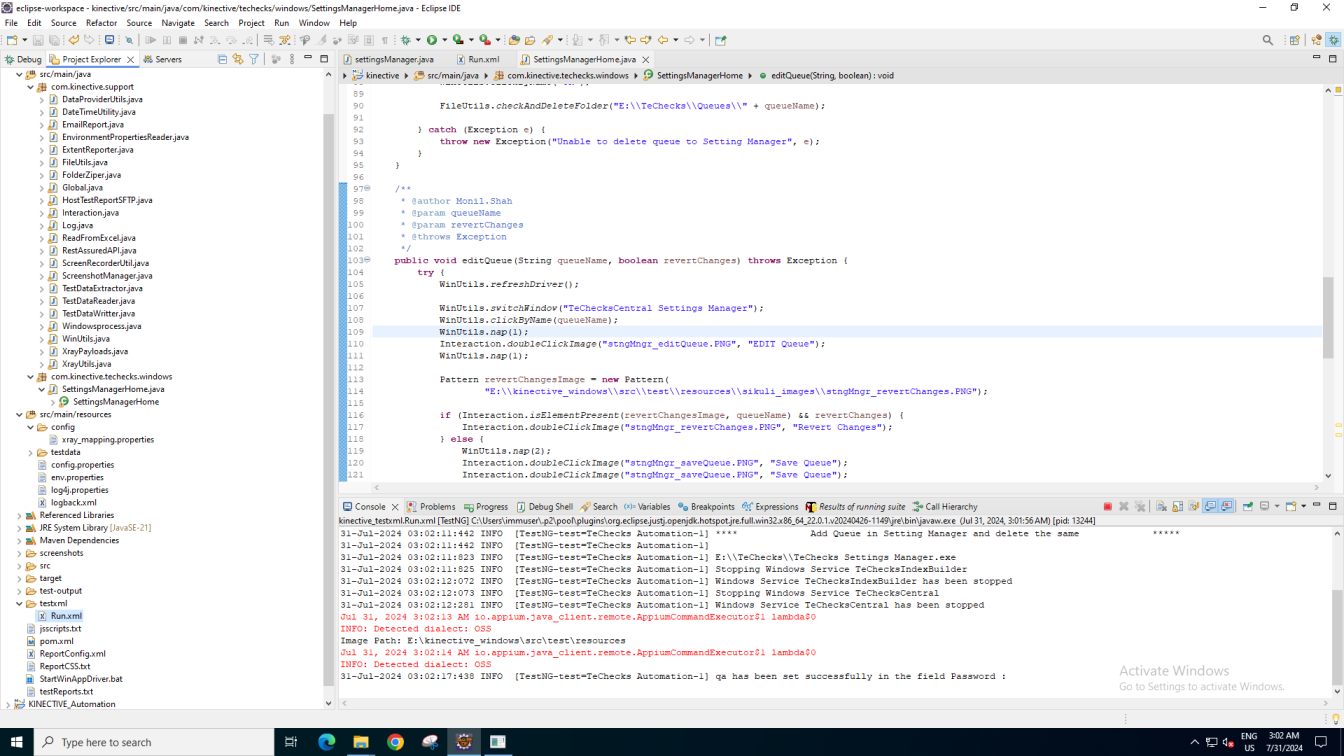The width and height of the screenshot is (1344, 756).
Task: Click the Skip All Breakpoints icon
Action: point(129,40)
